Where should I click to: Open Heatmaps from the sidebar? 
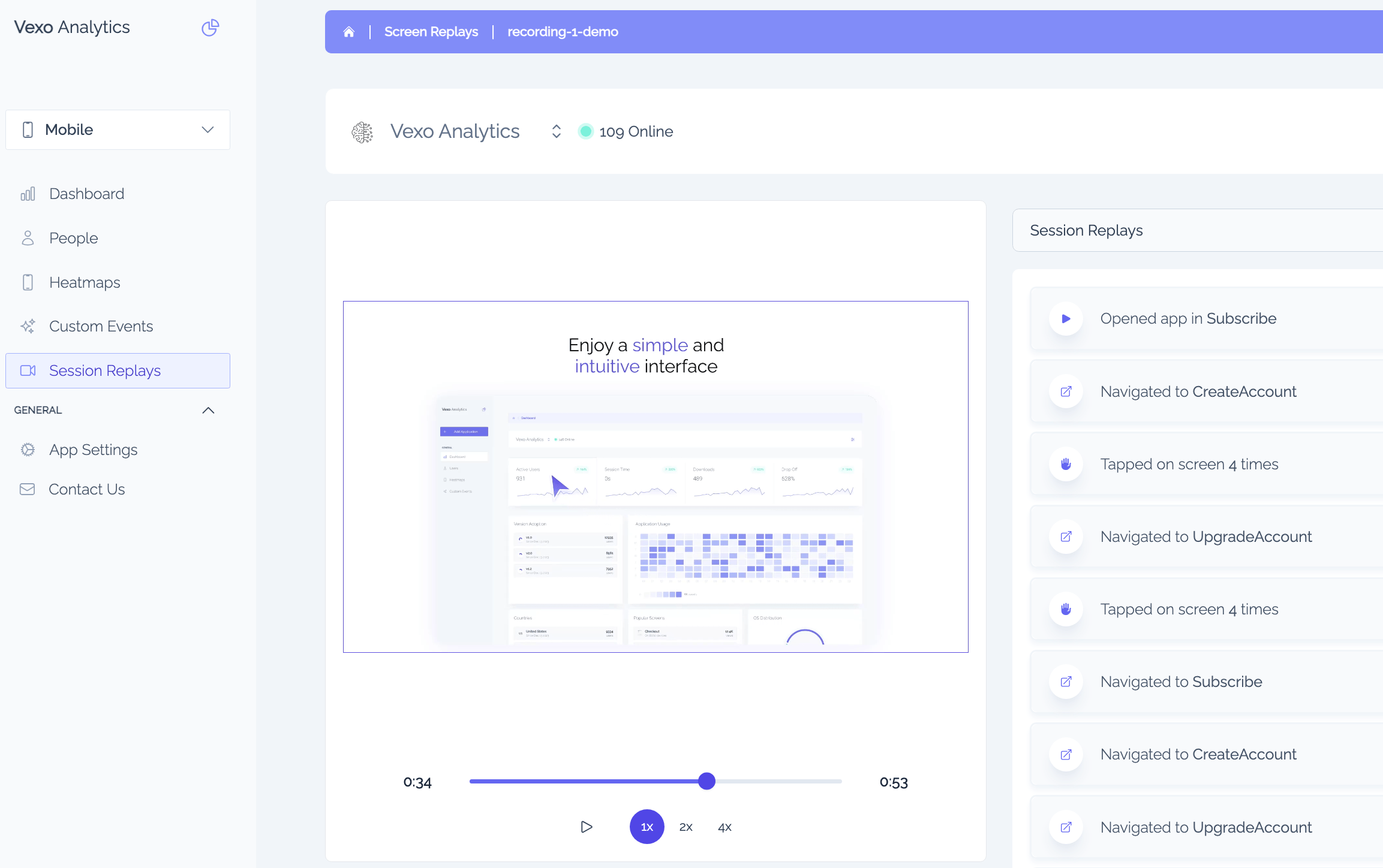pos(85,282)
